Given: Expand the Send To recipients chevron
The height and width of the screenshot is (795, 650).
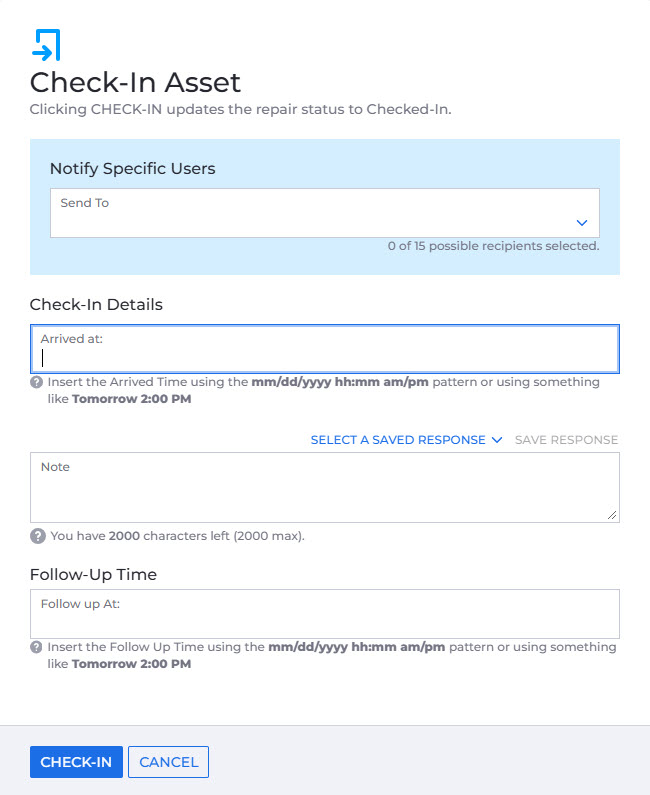Looking at the screenshot, I should click(582, 223).
